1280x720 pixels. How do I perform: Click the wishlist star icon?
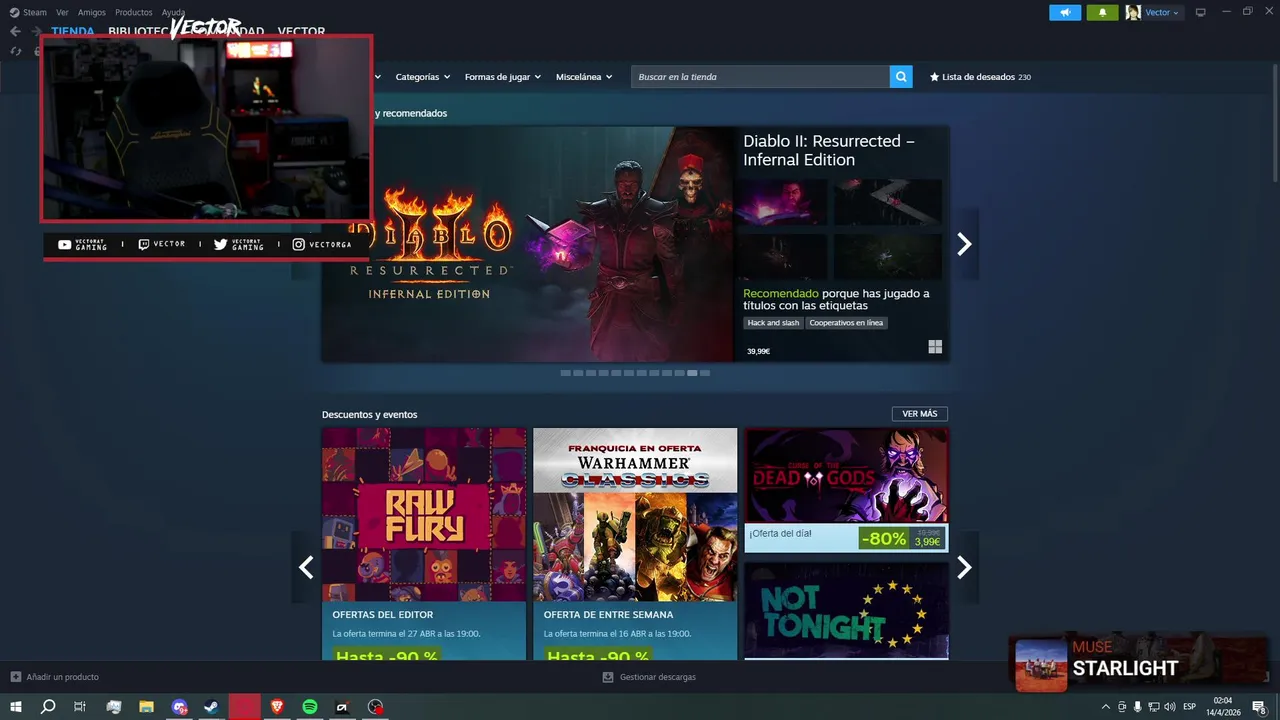coord(934,77)
